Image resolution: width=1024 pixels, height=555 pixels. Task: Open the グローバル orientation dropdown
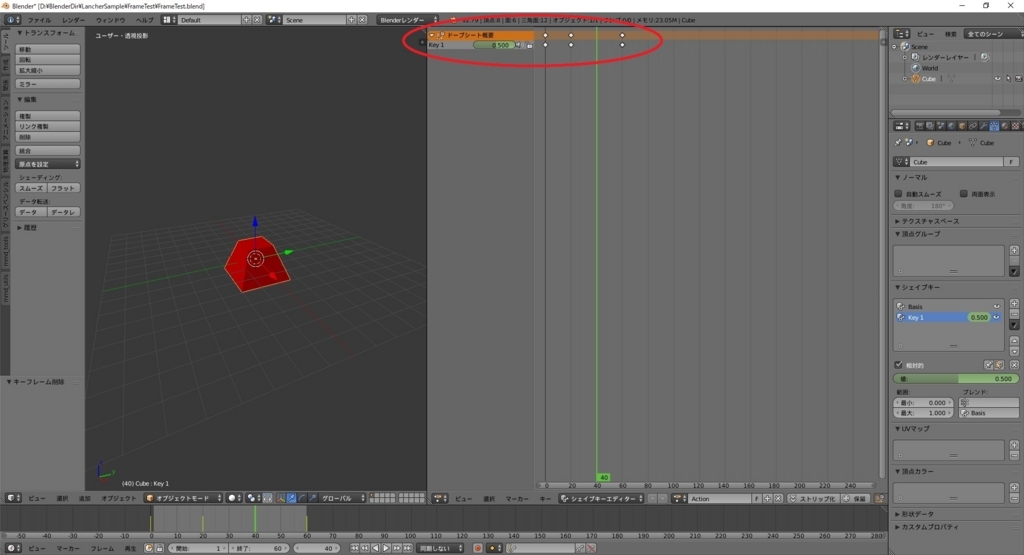tap(342, 498)
